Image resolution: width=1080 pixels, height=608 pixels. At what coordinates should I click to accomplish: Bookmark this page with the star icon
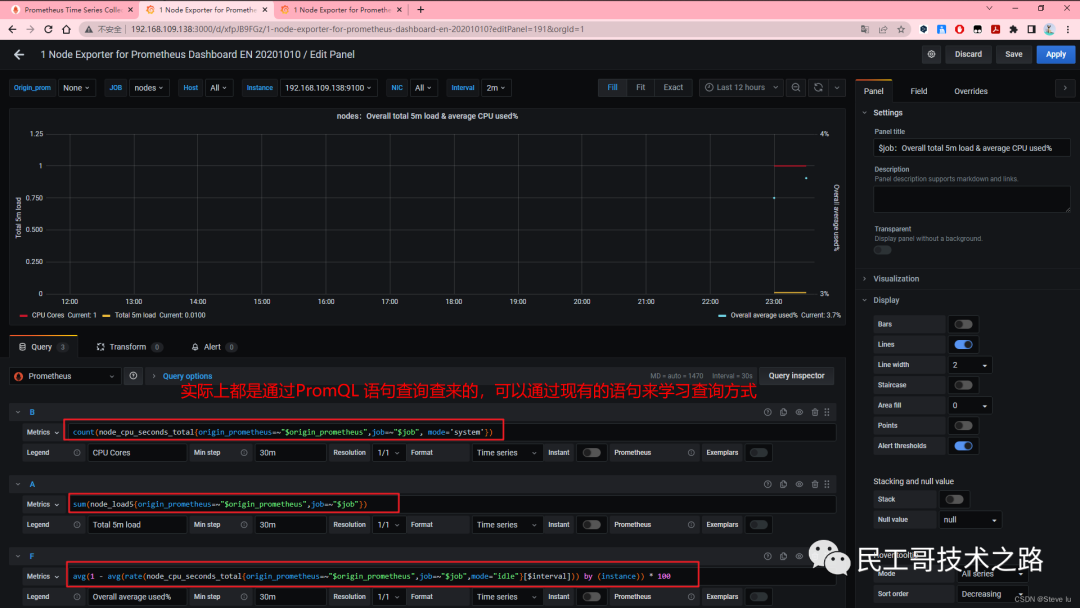(901, 30)
